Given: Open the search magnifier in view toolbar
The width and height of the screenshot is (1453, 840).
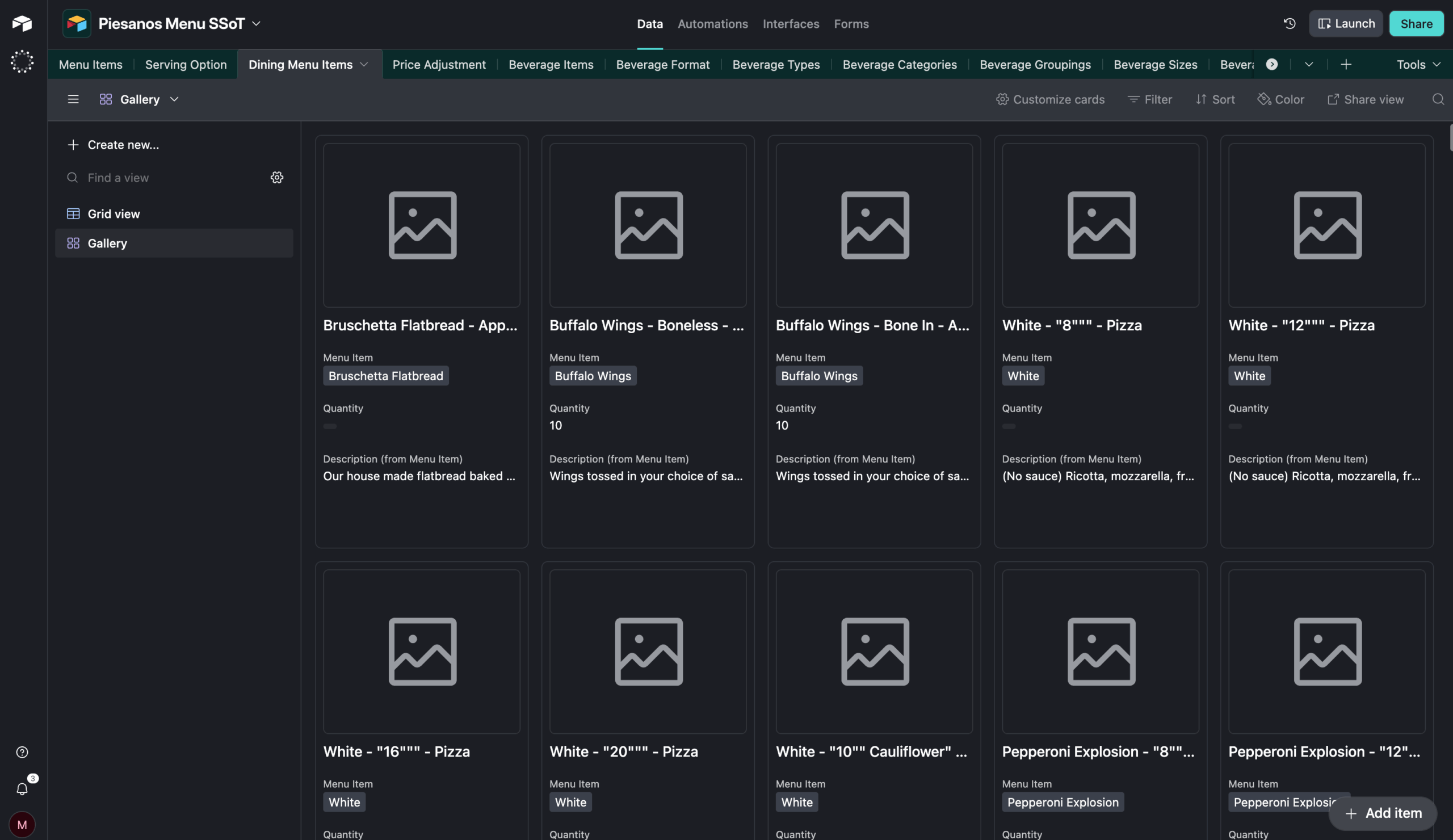Looking at the screenshot, I should tap(1438, 99).
